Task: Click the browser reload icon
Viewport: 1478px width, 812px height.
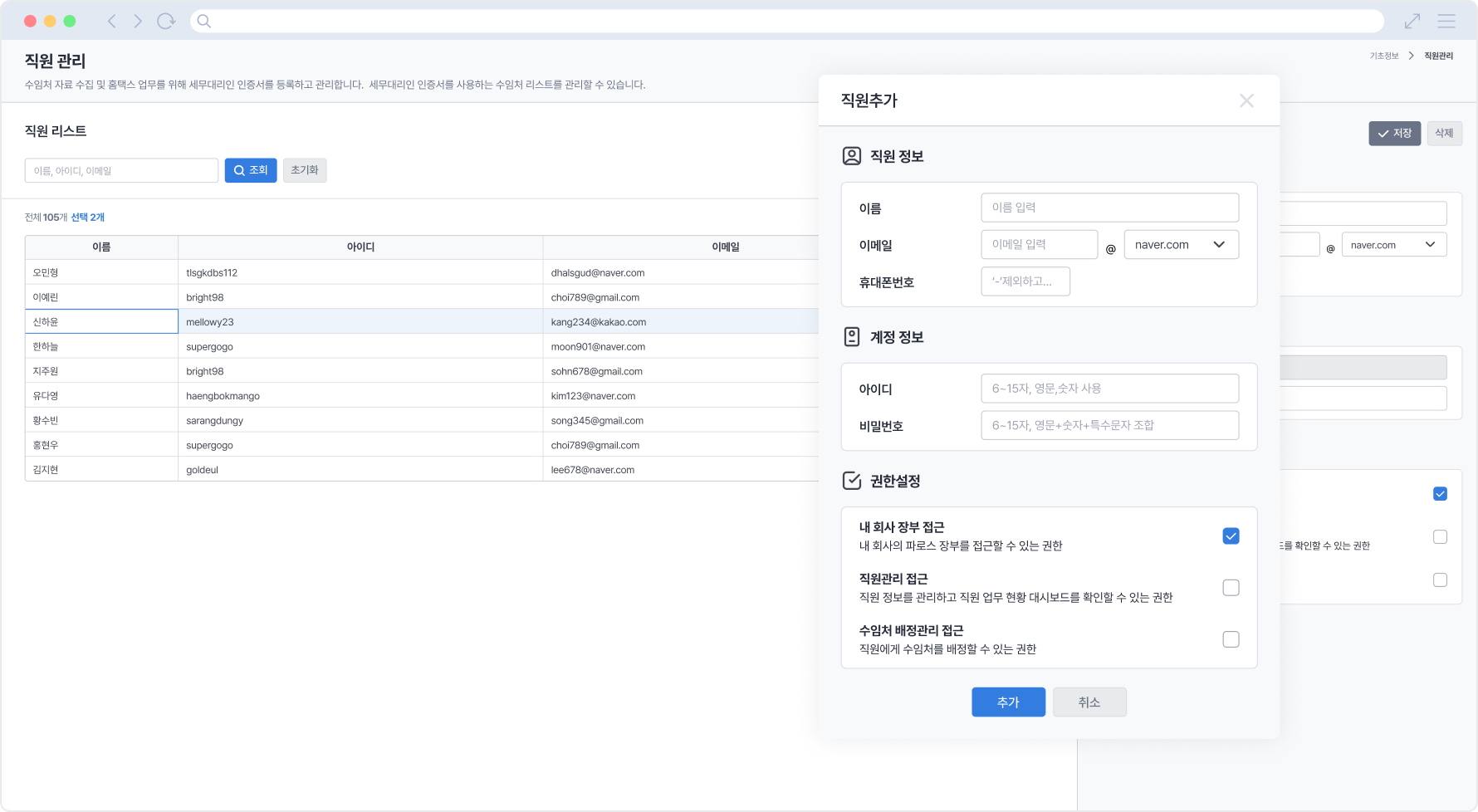Action: 166,21
